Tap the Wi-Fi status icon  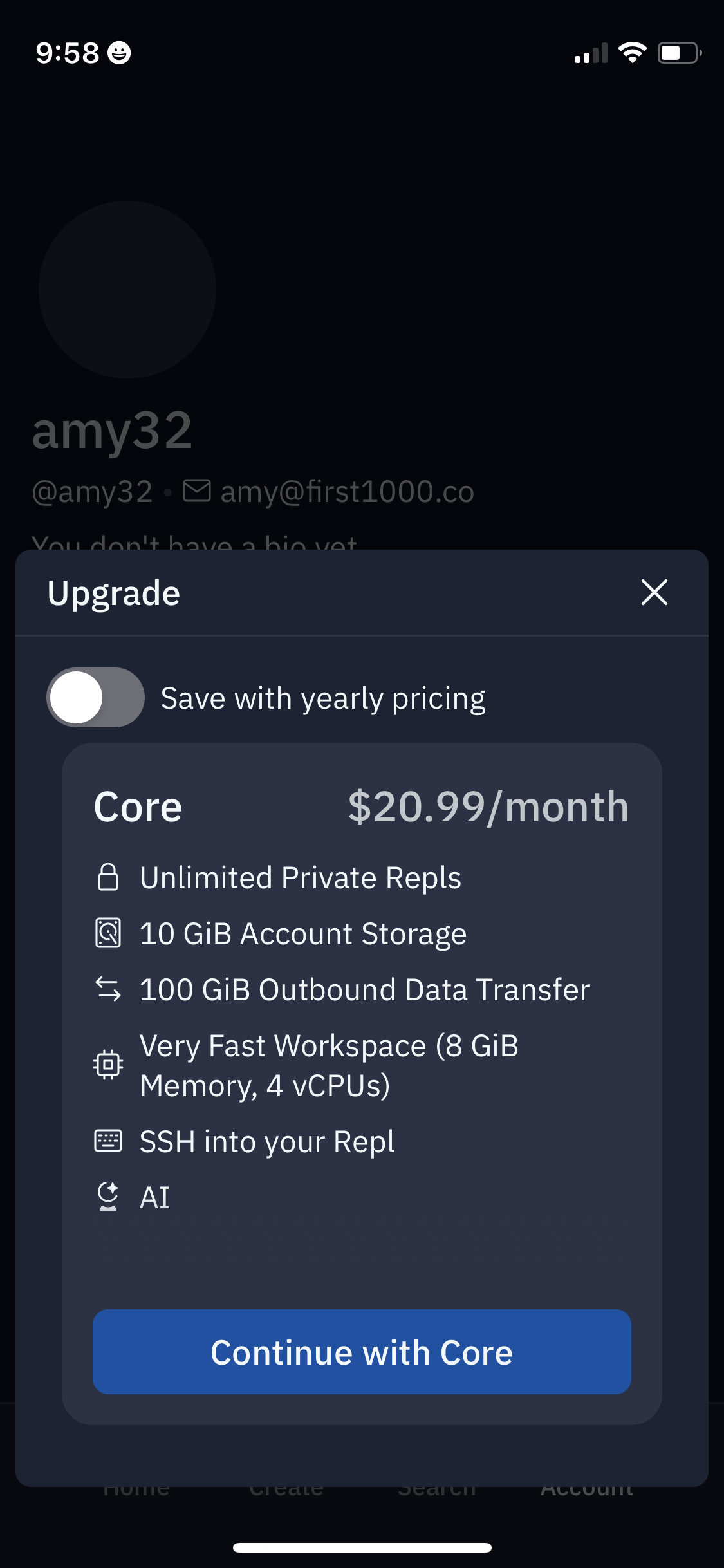(x=632, y=53)
